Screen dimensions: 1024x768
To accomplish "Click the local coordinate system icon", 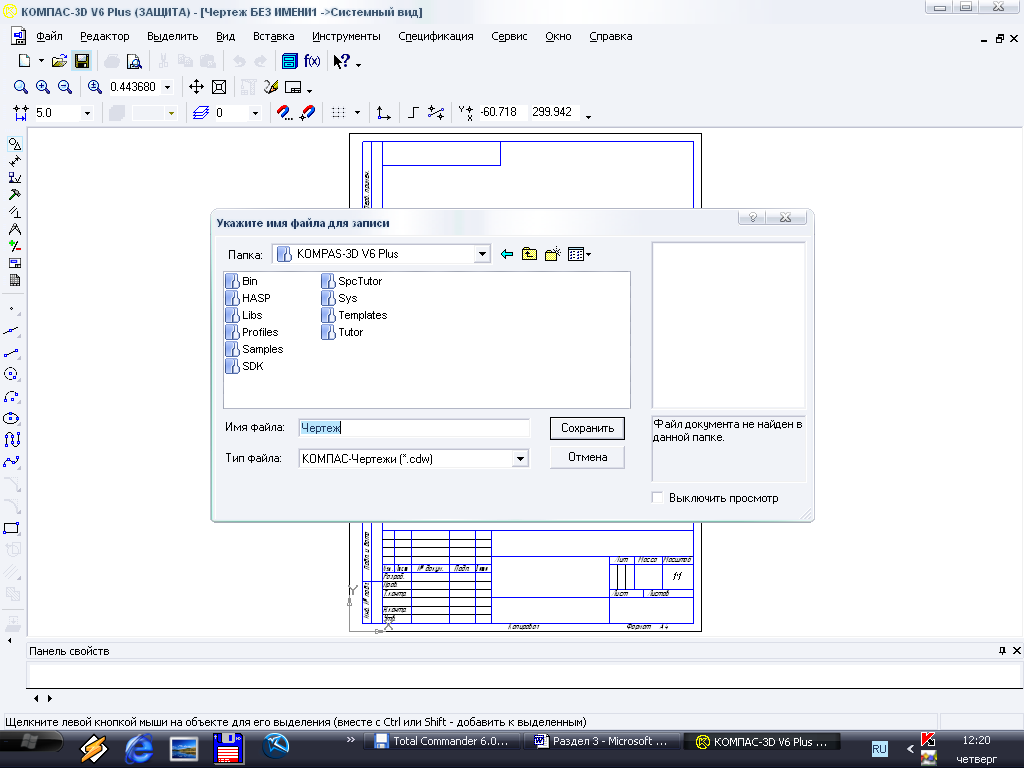I will (384, 113).
